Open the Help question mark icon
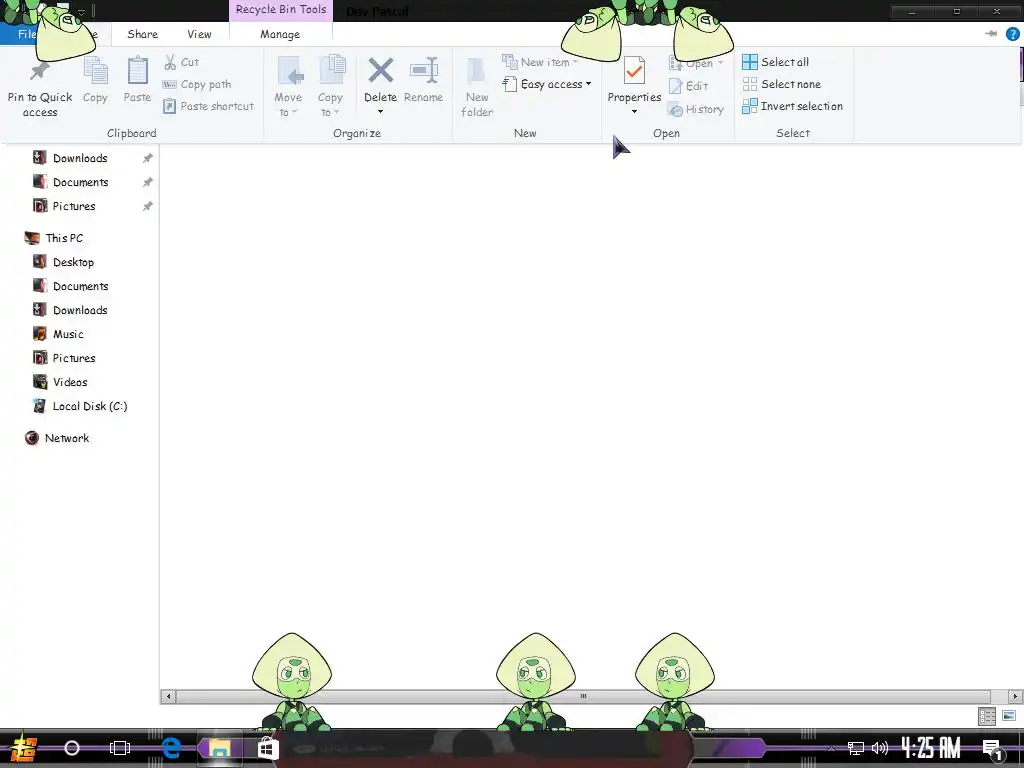1024x768 pixels. [1012, 34]
